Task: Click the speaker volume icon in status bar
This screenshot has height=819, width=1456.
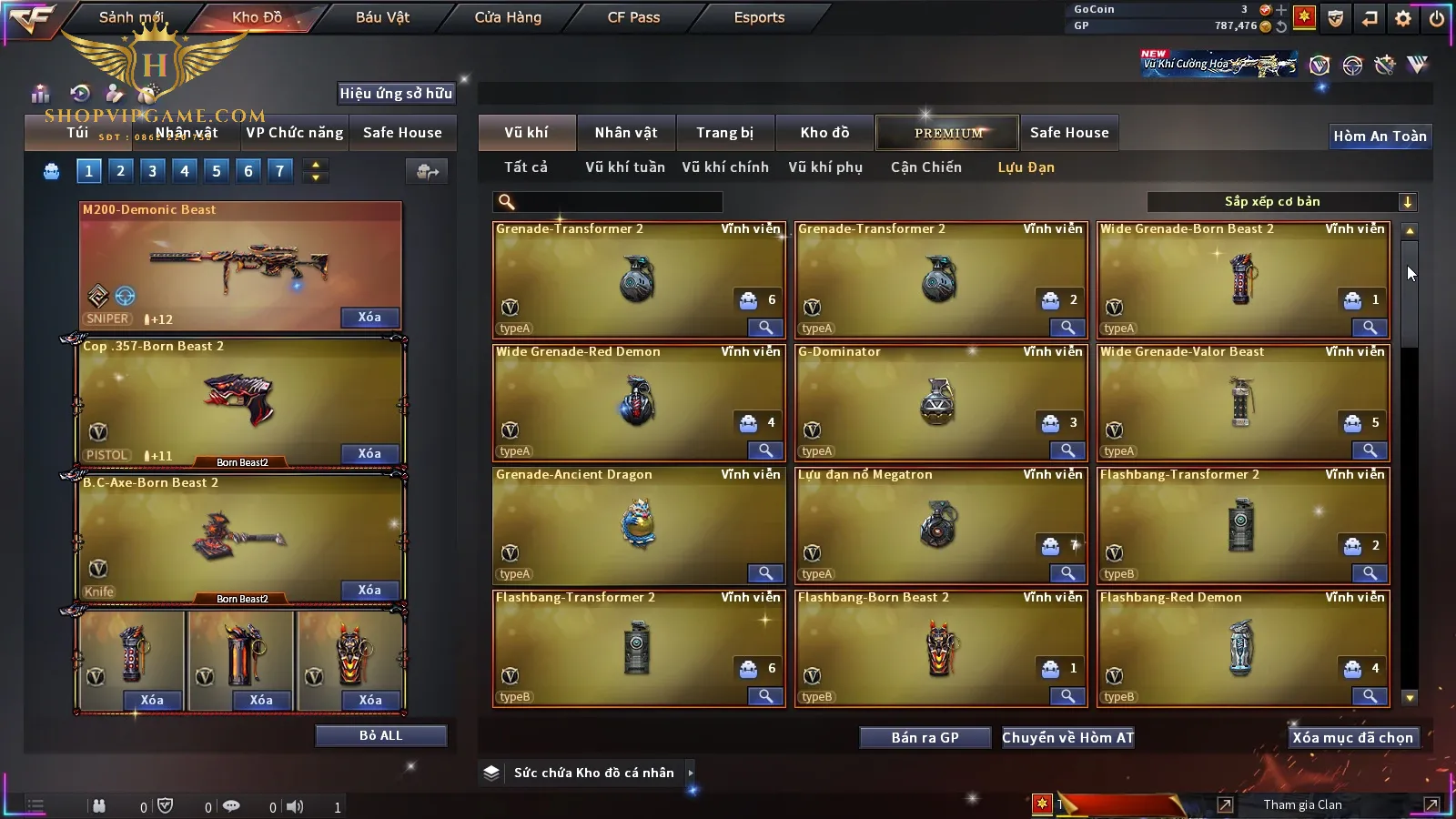Action: (295, 806)
